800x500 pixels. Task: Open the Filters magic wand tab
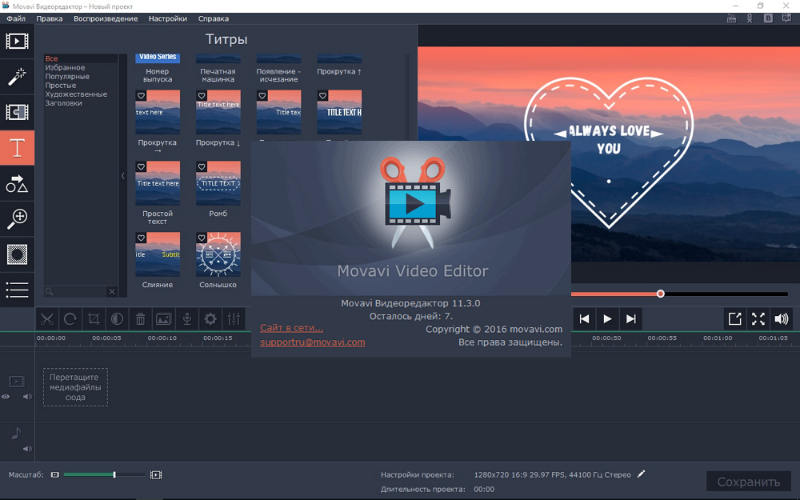(x=17, y=77)
